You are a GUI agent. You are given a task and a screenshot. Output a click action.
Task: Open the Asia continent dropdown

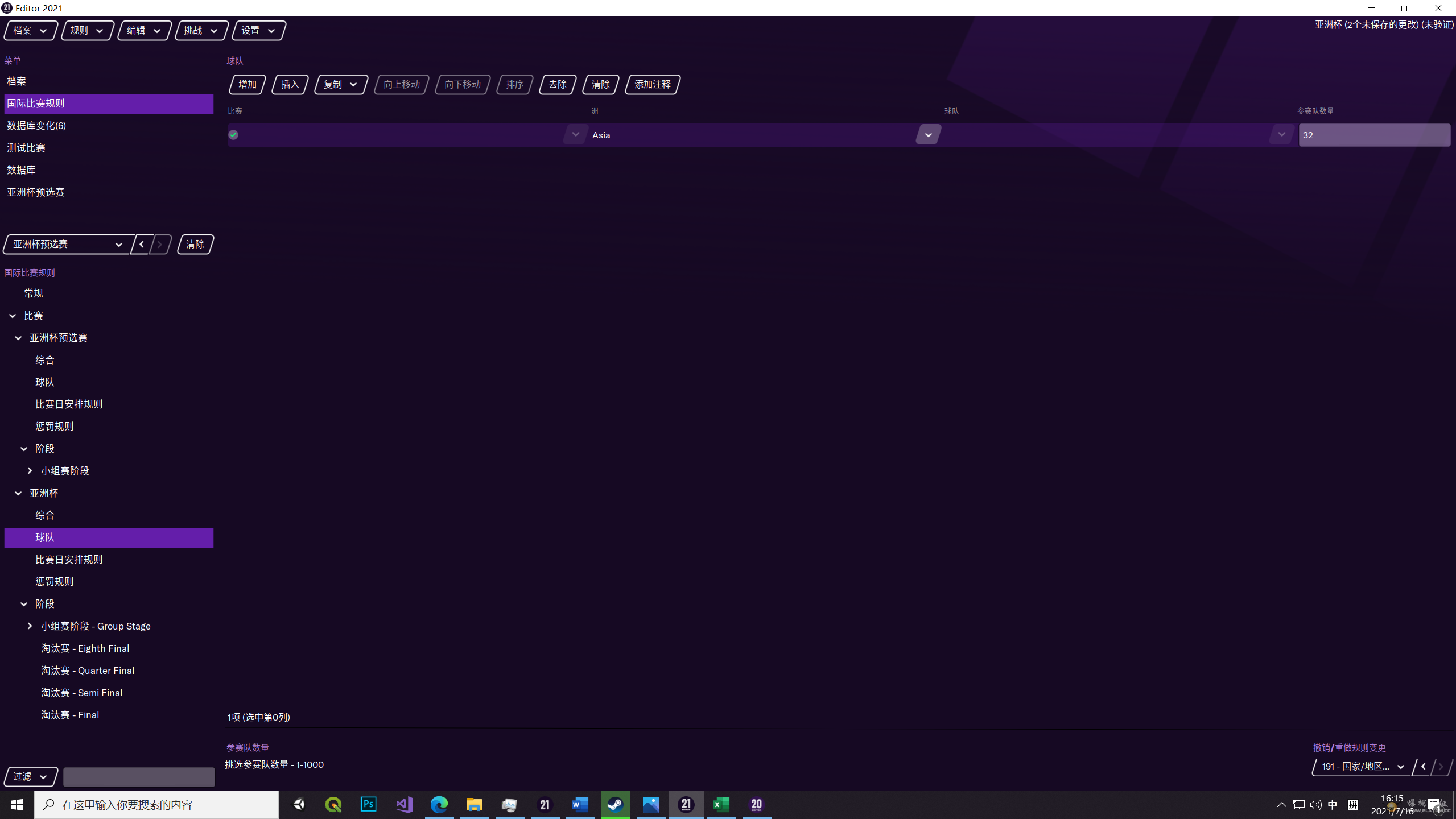tap(928, 135)
